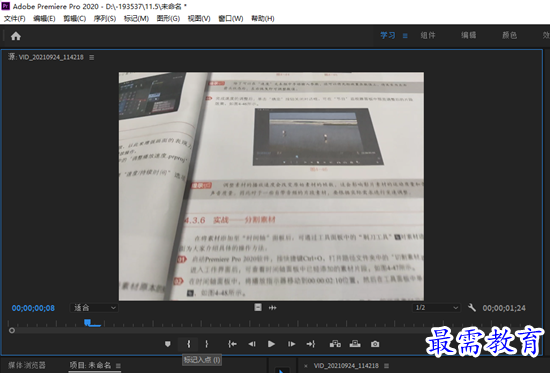Open the 图形(G) menu

coord(168,19)
